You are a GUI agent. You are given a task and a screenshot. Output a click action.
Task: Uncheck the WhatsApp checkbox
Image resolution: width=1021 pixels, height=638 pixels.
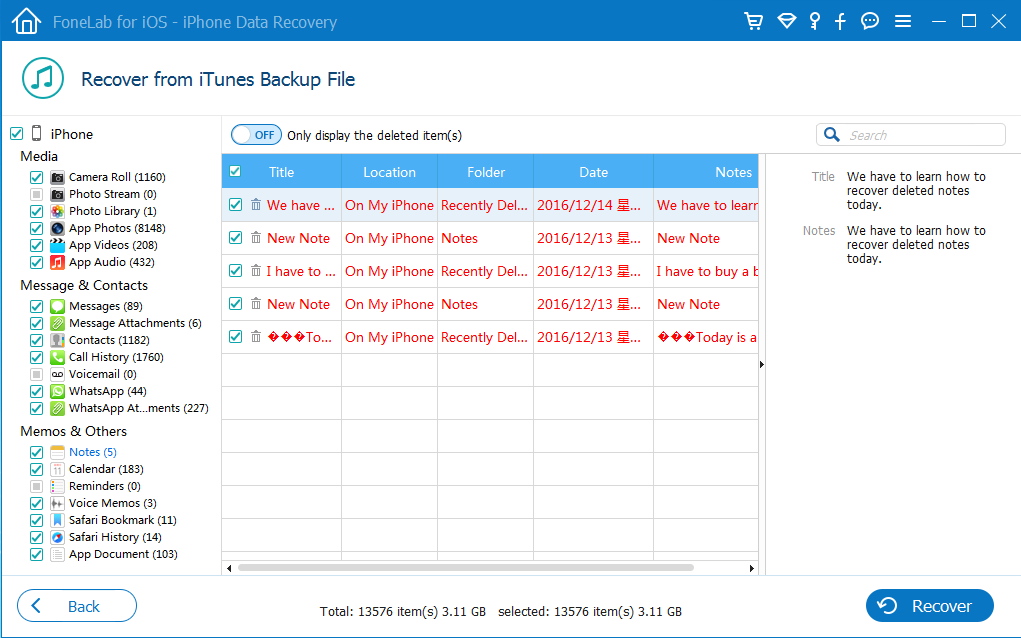coord(36,391)
